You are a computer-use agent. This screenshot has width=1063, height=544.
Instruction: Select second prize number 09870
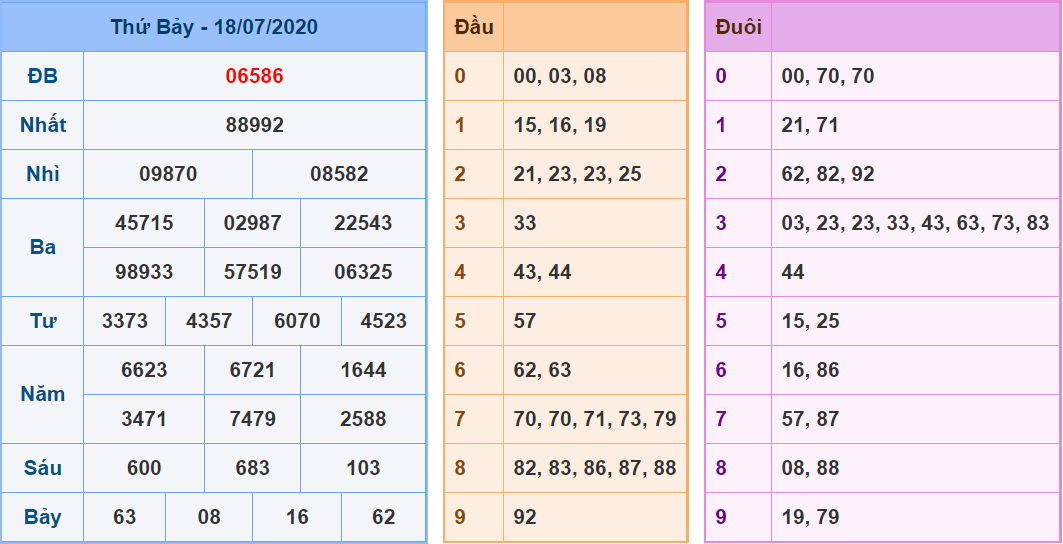point(168,174)
